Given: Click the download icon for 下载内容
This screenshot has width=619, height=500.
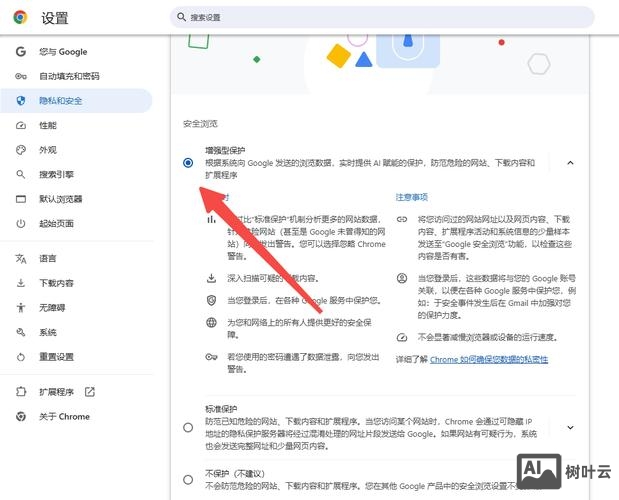Looking at the screenshot, I should tap(21, 283).
